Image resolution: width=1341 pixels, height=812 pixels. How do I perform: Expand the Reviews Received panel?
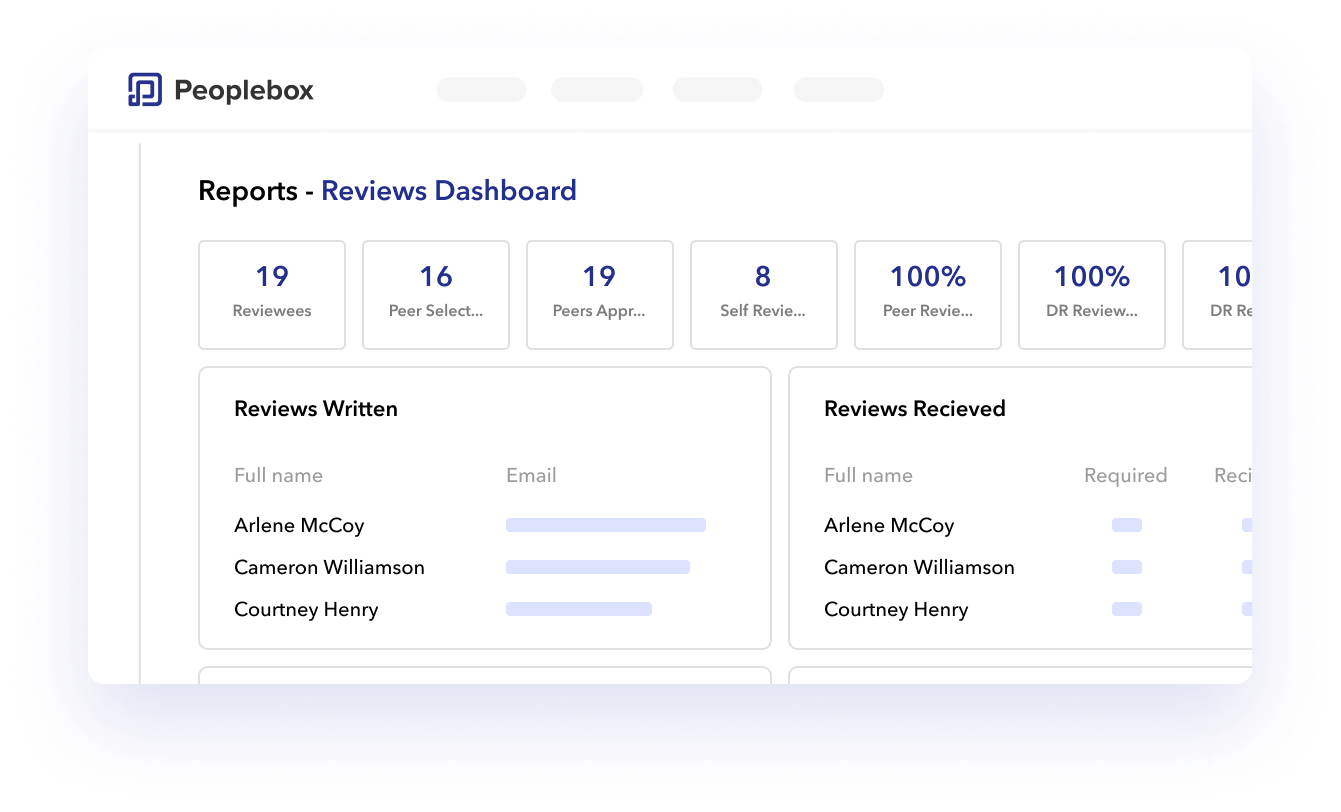(x=914, y=408)
